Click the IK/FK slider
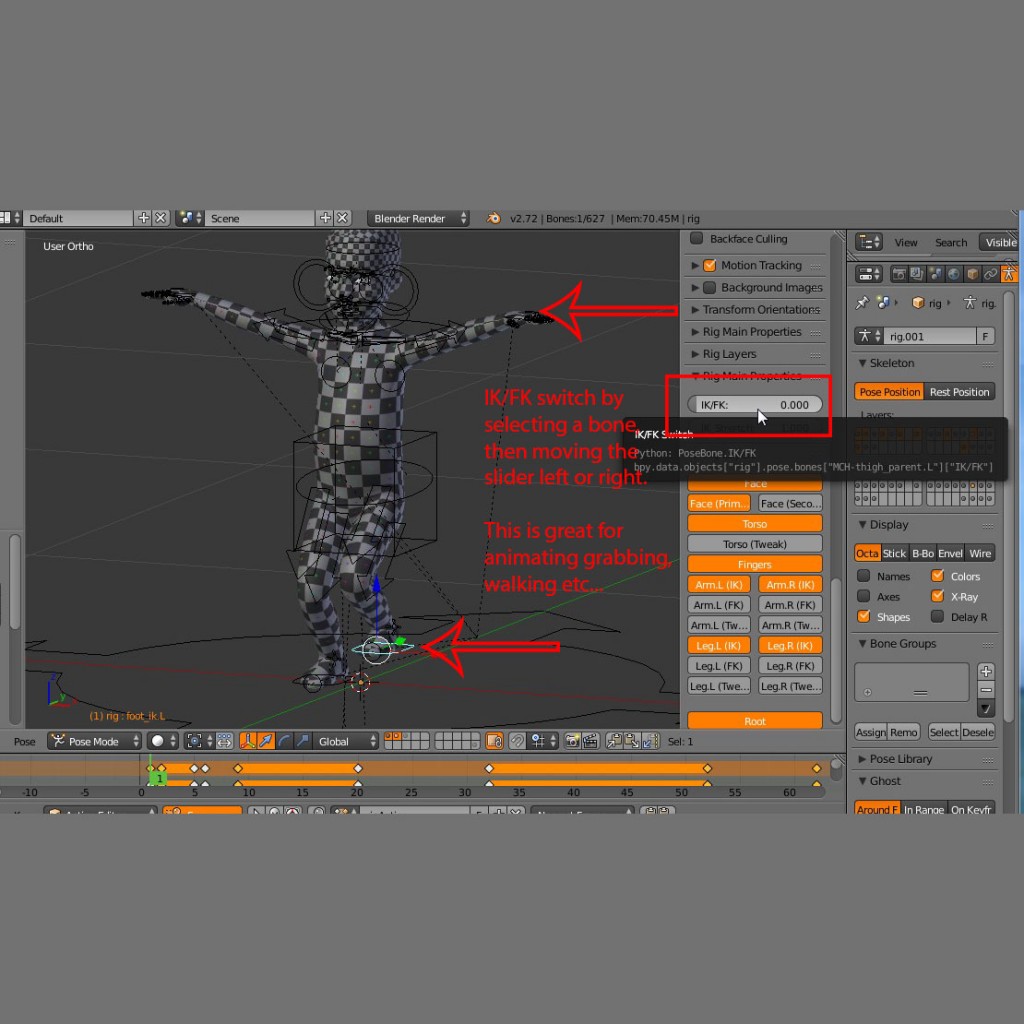The width and height of the screenshot is (1024, 1024). point(755,405)
